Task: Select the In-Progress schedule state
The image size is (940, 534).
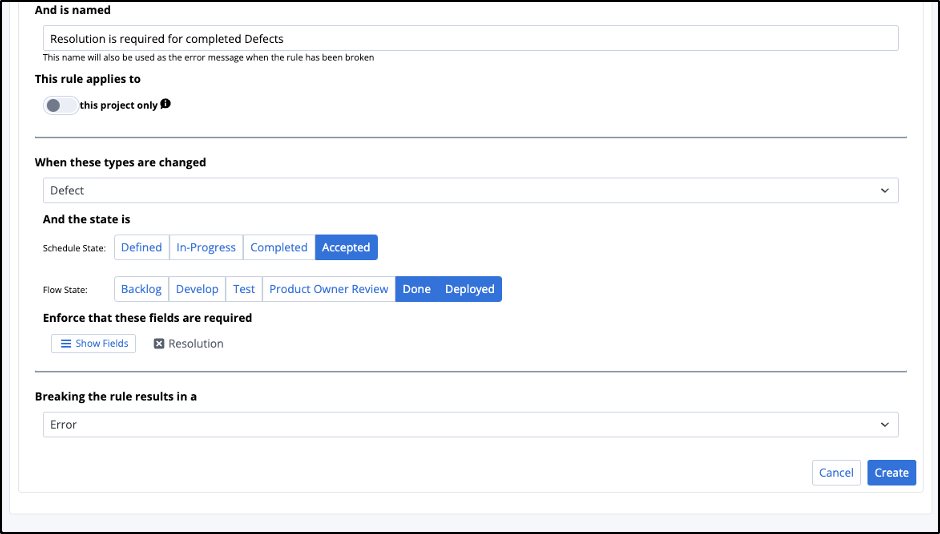Action: [x=206, y=248]
